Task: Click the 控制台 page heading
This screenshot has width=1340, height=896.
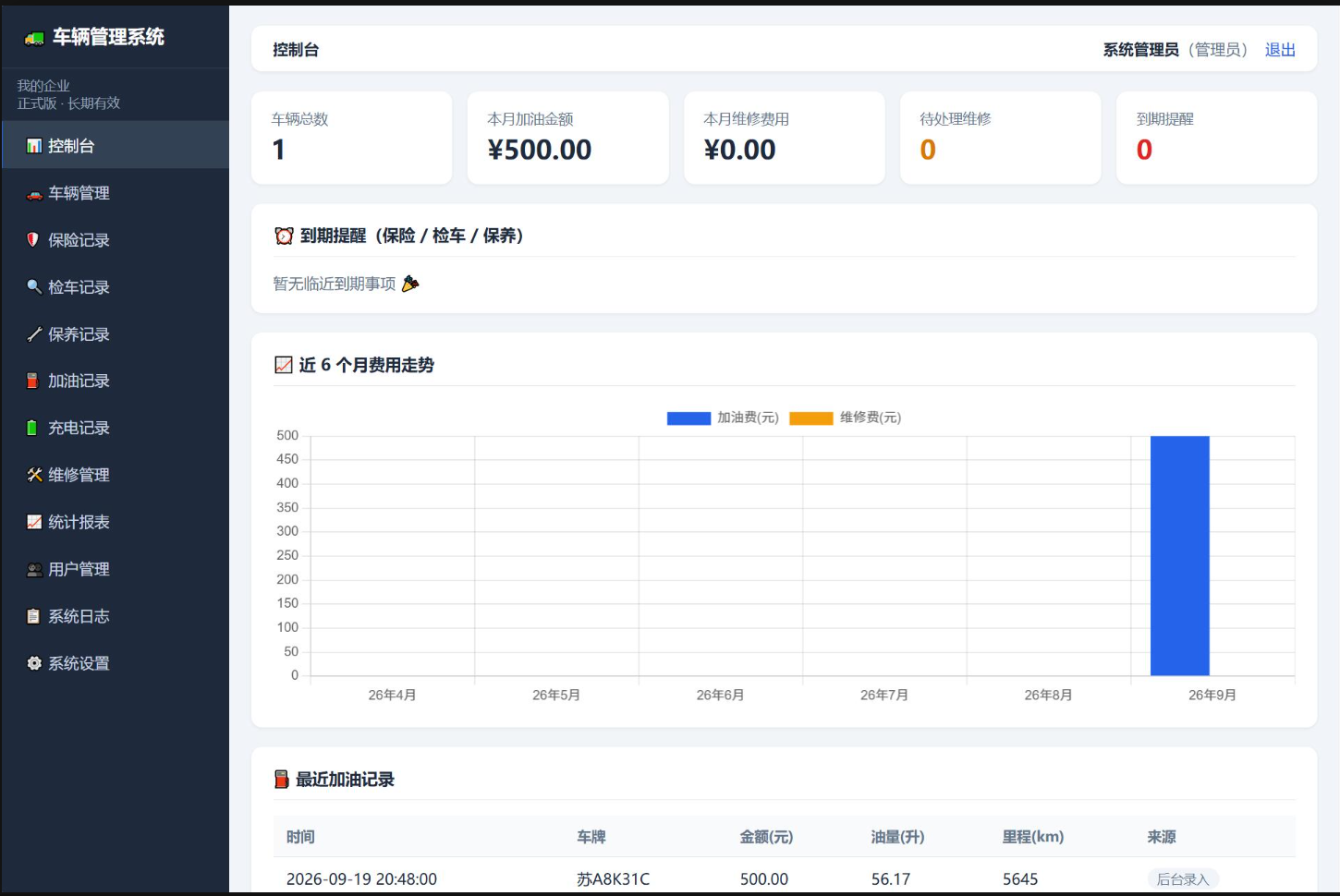Action: point(296,50)
